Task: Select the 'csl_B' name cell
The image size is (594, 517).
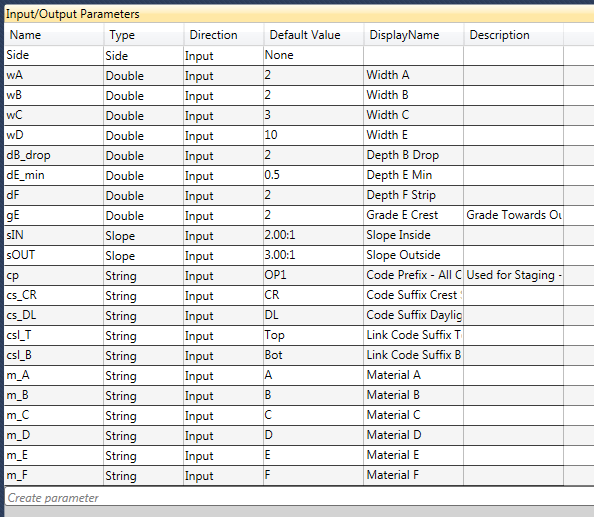Action: [x=54, y=356]
